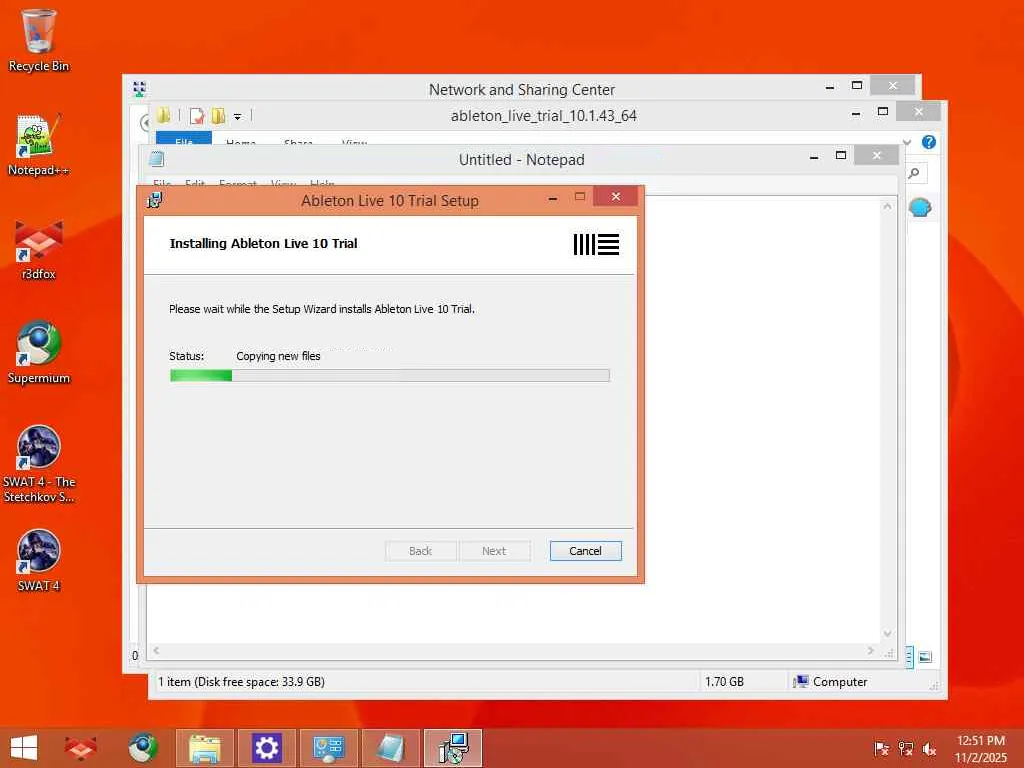The width and height of the screenshot is (1024, 768).
Task: Maximize the Untitled - Notepad window
Action: [841, 155]
